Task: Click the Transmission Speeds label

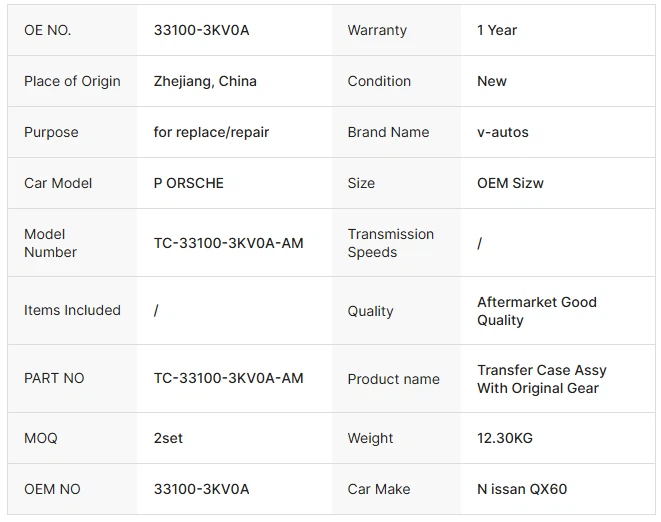Action: coord(390,243)
